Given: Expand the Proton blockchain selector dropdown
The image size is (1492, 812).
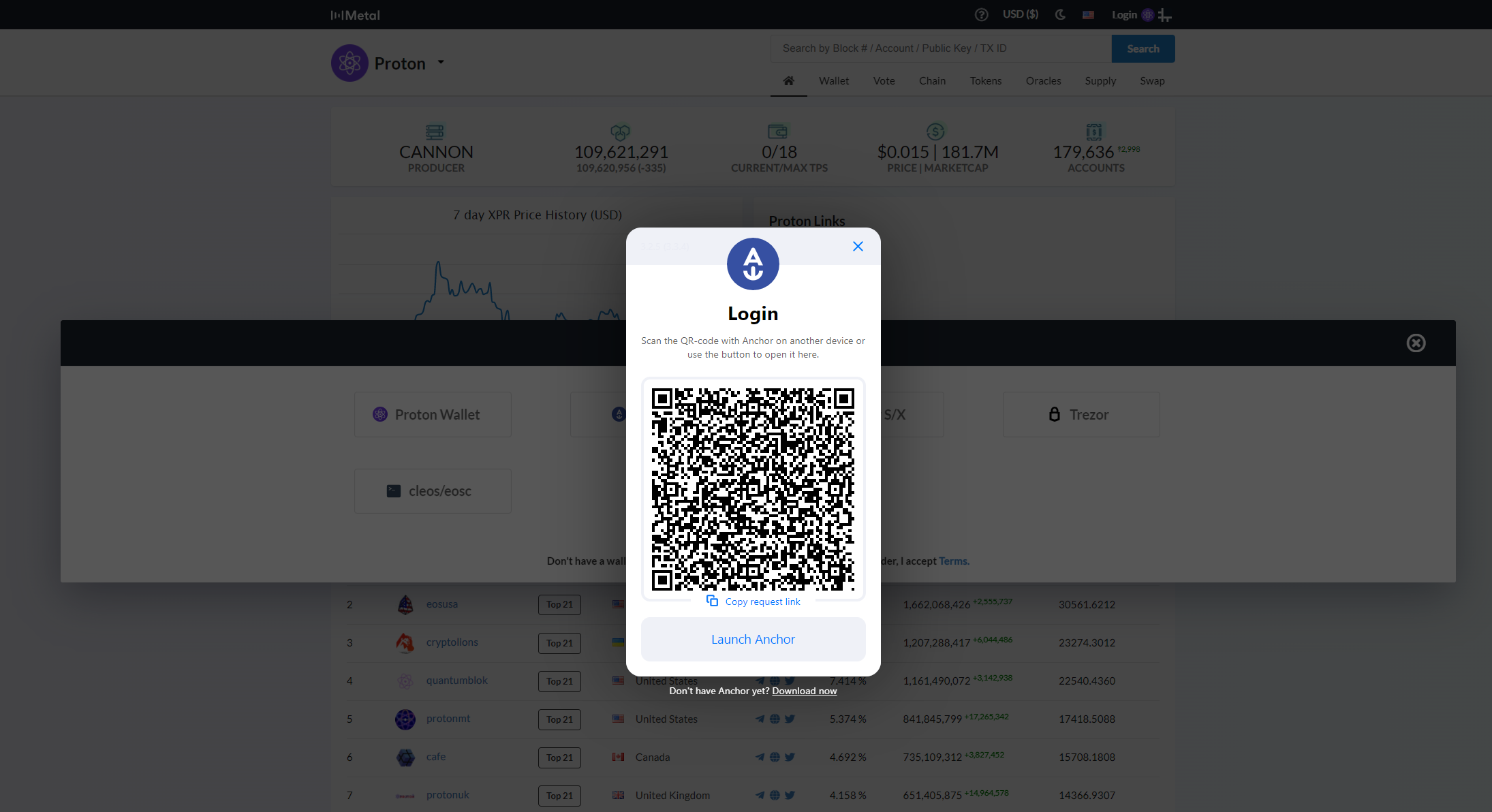Looking at the screenshot, I should click(439, 62).
